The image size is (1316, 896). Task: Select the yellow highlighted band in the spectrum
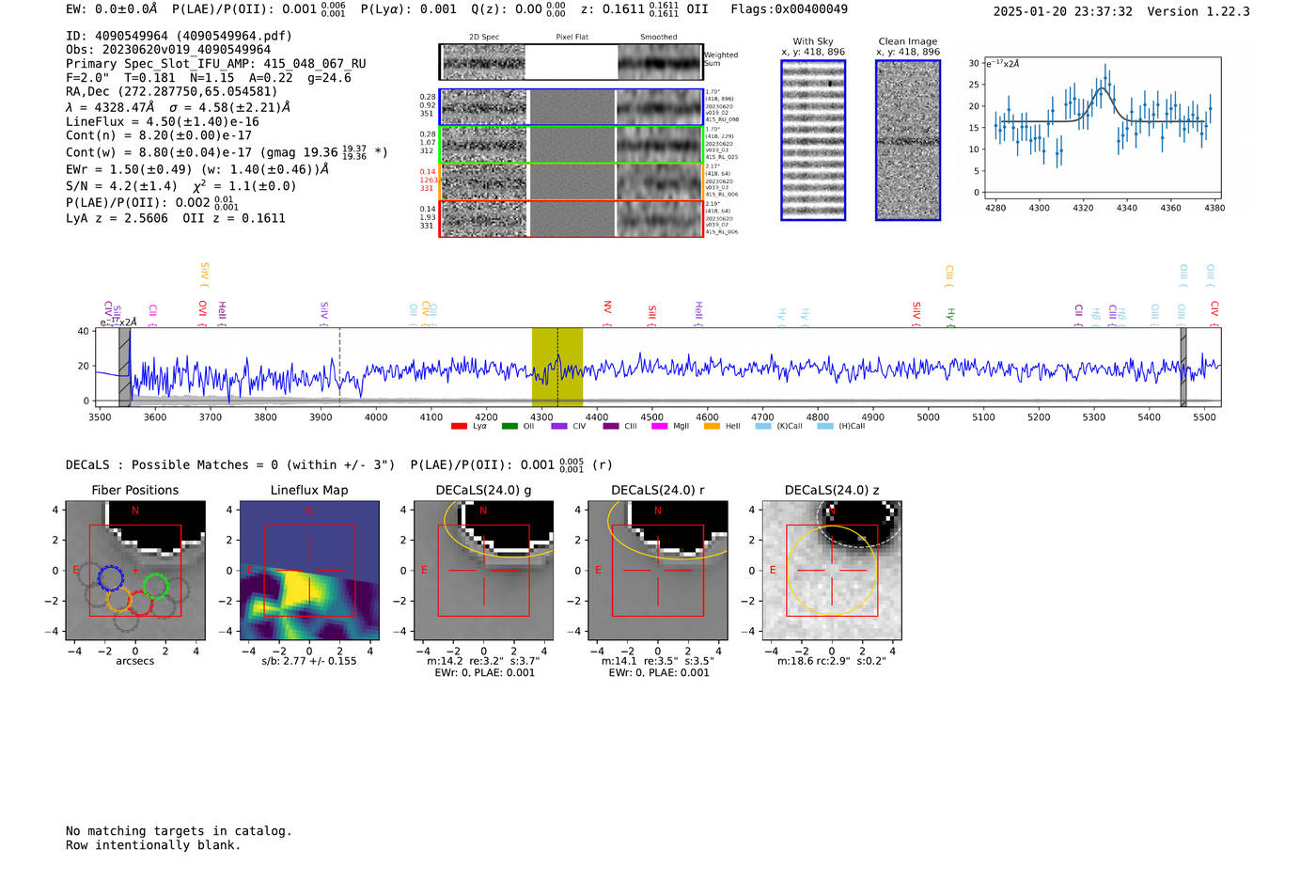[556, 367]
